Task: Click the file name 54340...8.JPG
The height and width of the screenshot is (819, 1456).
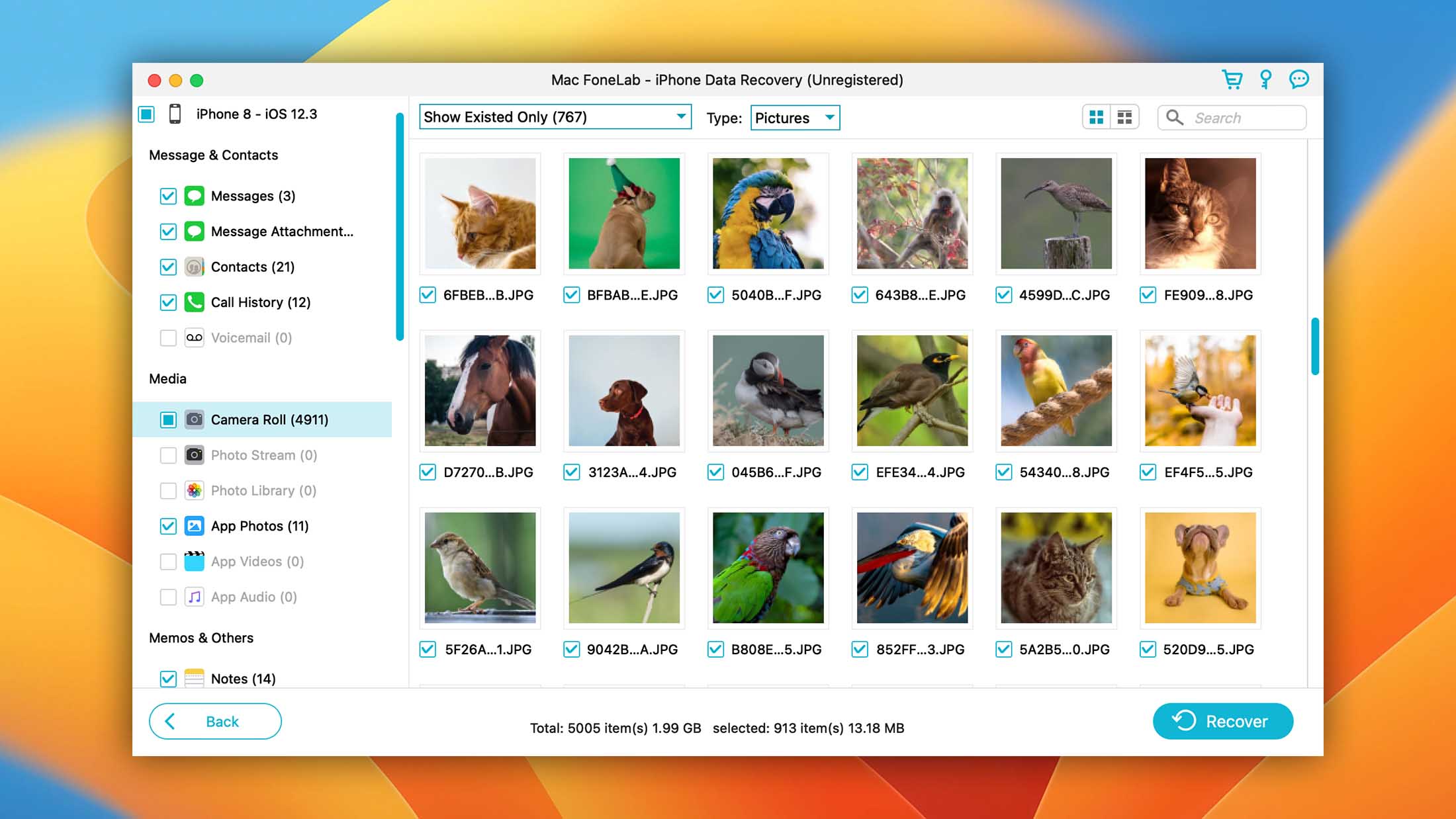Action: [1064, 472]
